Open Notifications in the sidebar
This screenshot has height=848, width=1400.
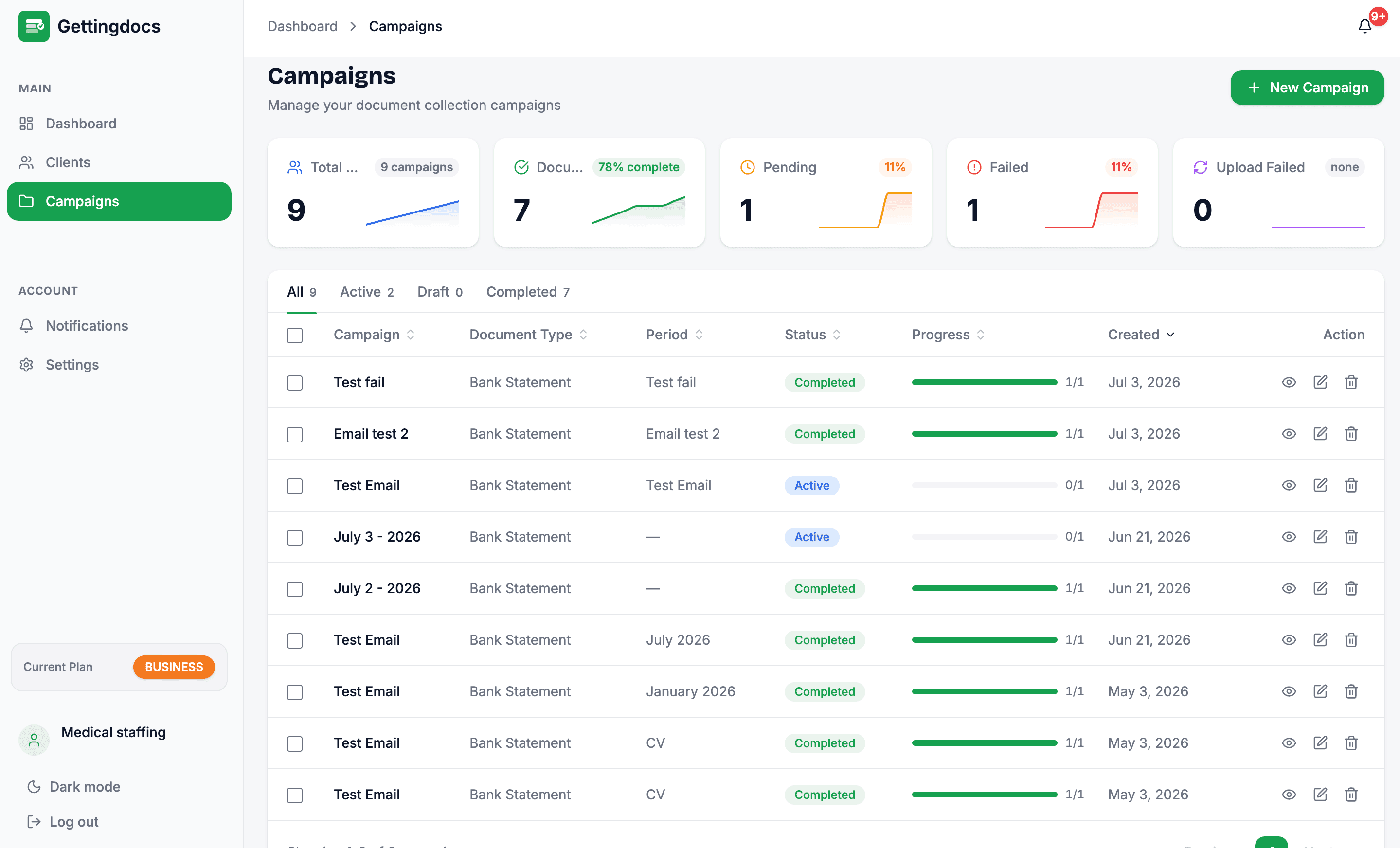(119, 325)
